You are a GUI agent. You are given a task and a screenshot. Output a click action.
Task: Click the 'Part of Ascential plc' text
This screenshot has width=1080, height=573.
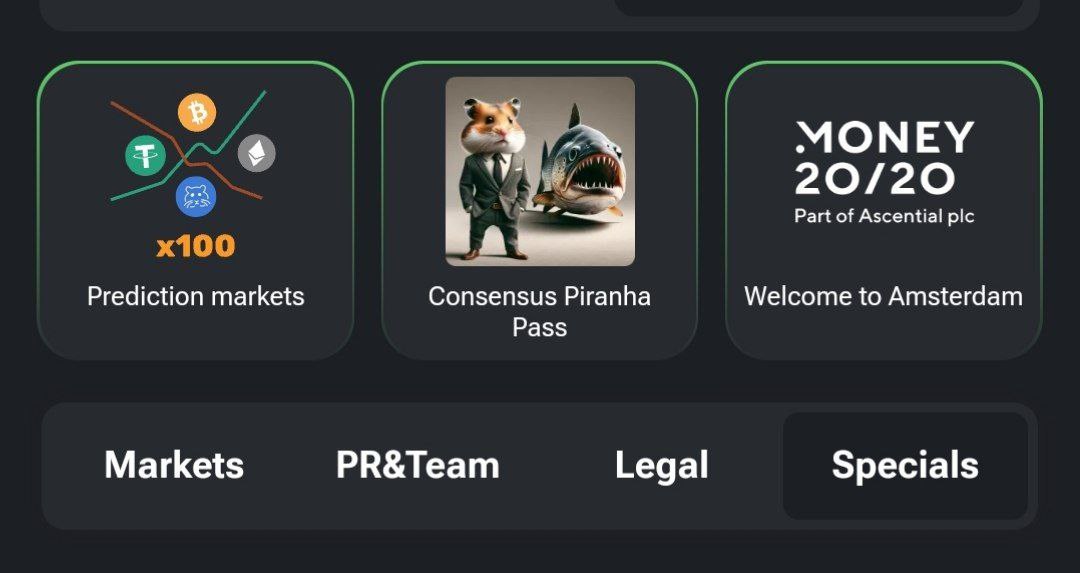[x=884, y=216]
